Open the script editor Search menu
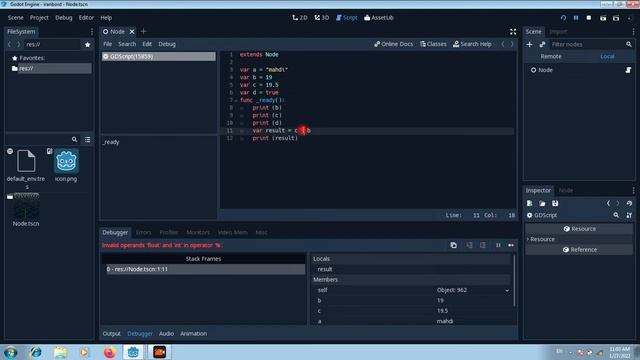This screenshot has width=640, height=360. coord(127,44)
